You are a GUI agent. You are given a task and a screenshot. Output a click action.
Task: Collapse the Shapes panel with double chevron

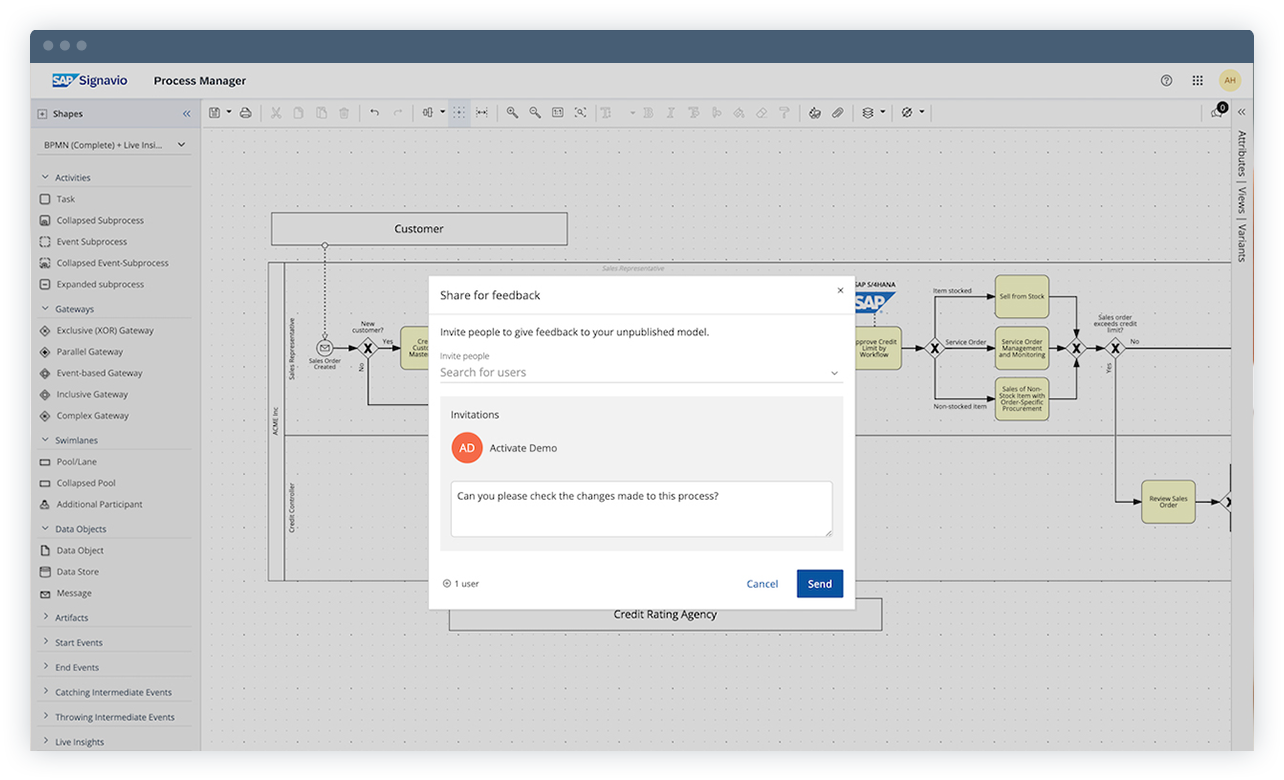coord(185,113)
